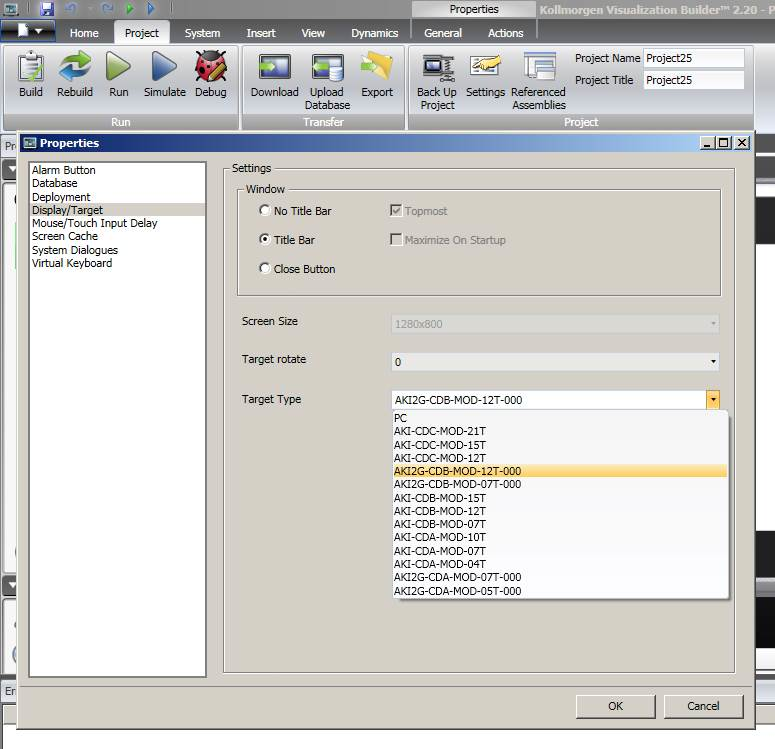Choose AKI2G-CDA-MOD-05T-000 target type
The image size is (775, 749).
560,591
